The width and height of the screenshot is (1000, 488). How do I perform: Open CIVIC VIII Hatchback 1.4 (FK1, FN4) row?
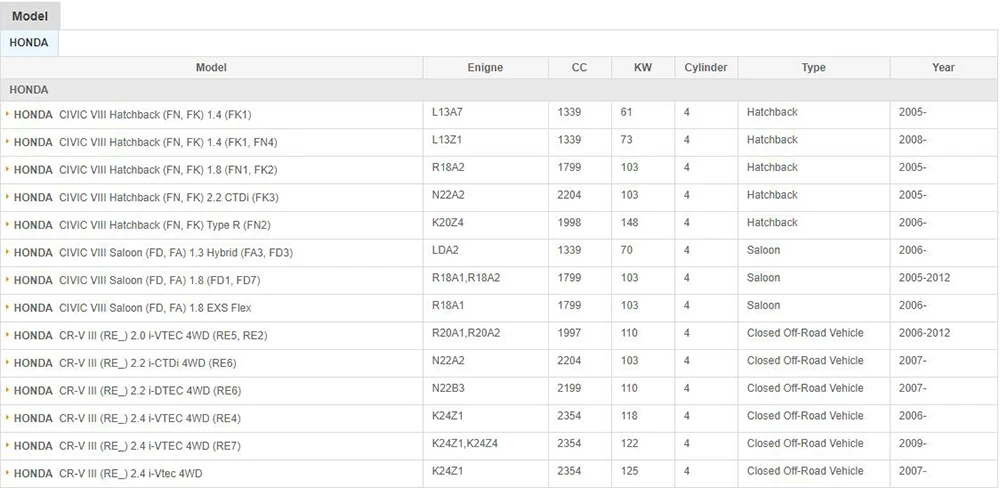click(145, 143)
